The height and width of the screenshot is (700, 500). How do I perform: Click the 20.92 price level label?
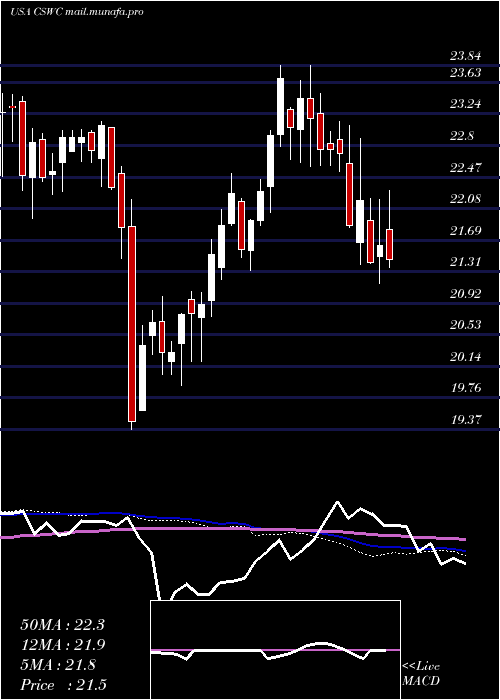(466, 294)
